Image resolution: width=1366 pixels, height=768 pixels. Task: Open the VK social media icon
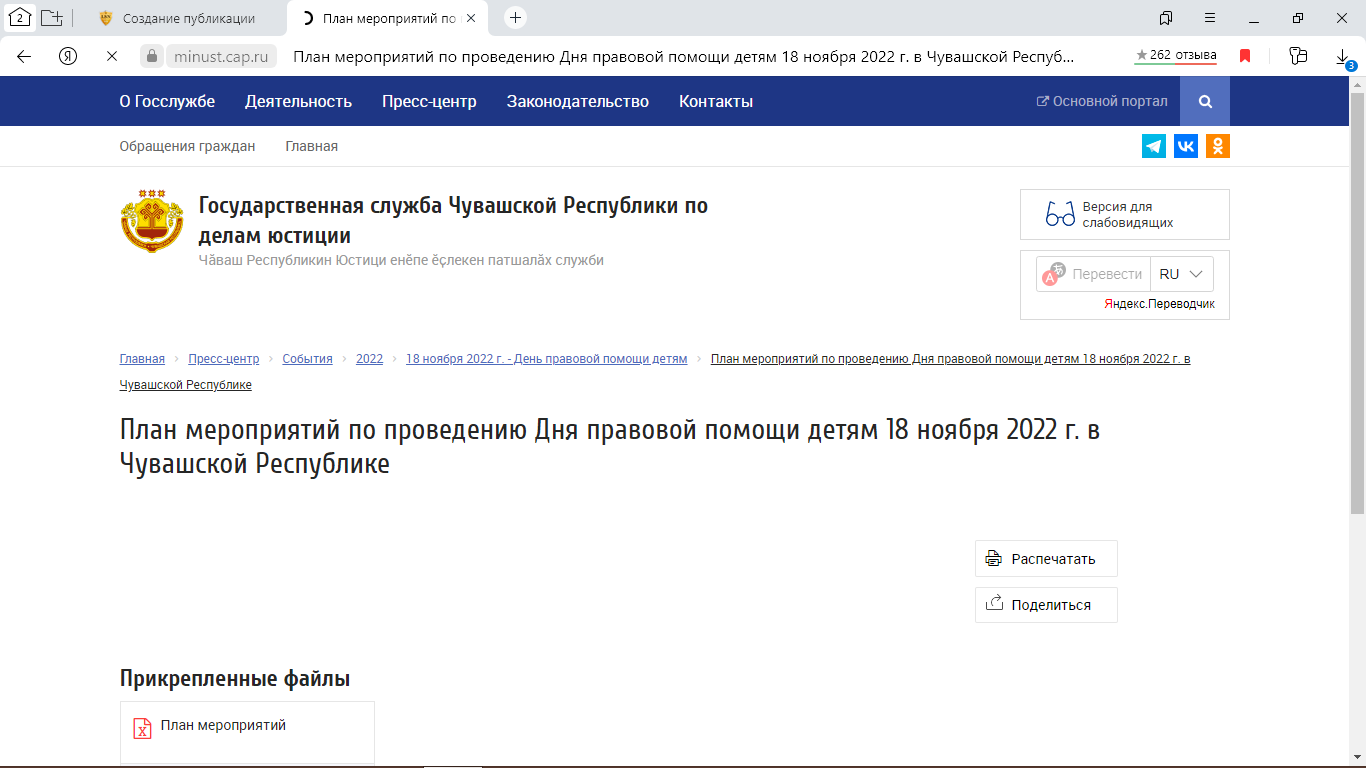1186,145
